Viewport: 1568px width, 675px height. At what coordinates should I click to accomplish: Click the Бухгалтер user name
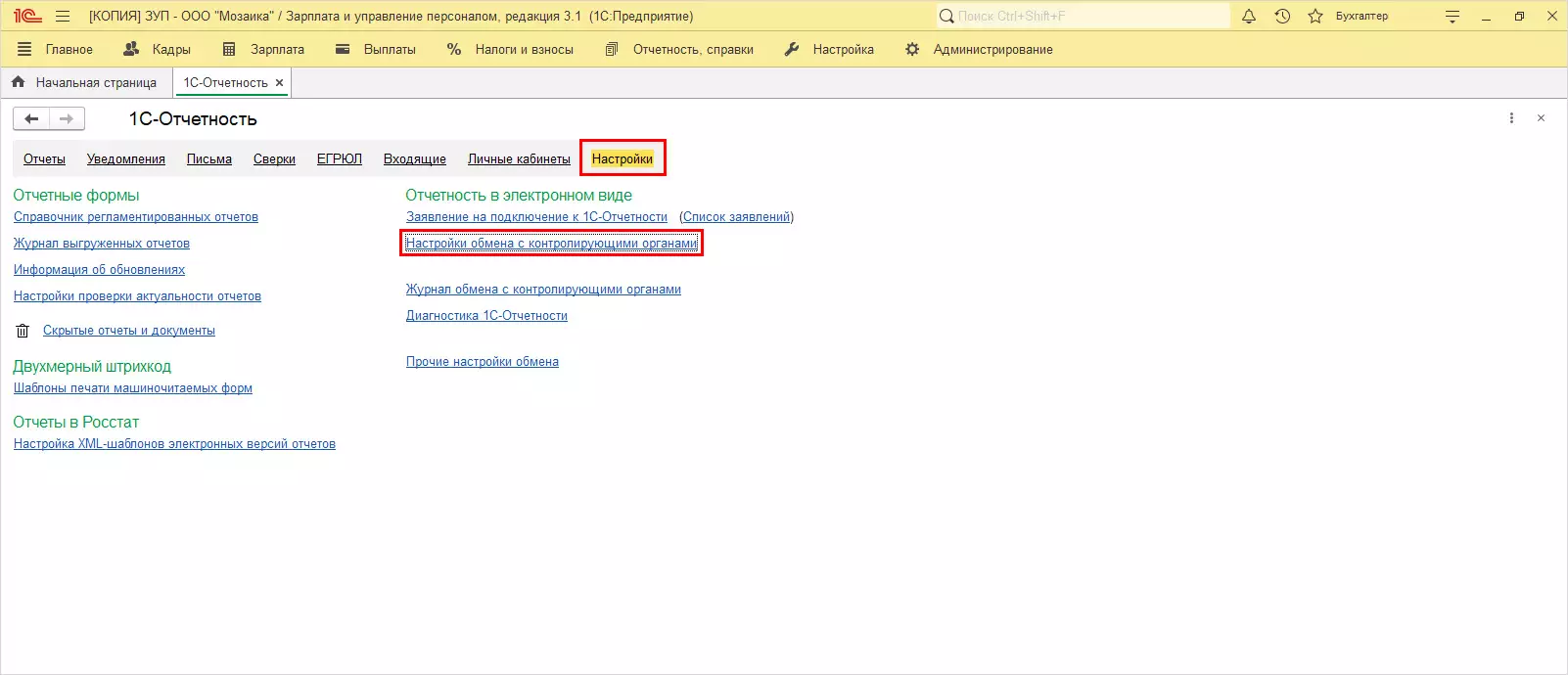click(1361, 16)
